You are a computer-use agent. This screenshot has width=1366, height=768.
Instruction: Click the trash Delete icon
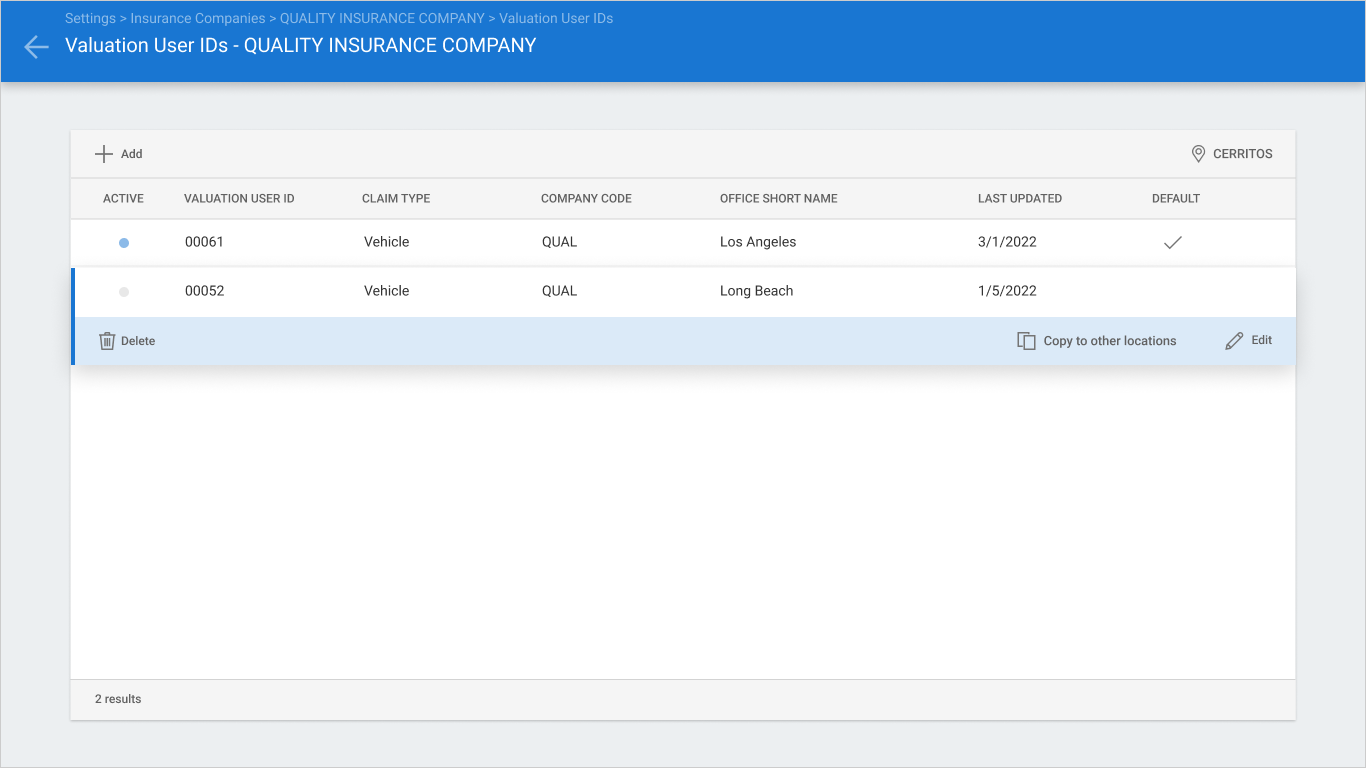coord(107,341)
